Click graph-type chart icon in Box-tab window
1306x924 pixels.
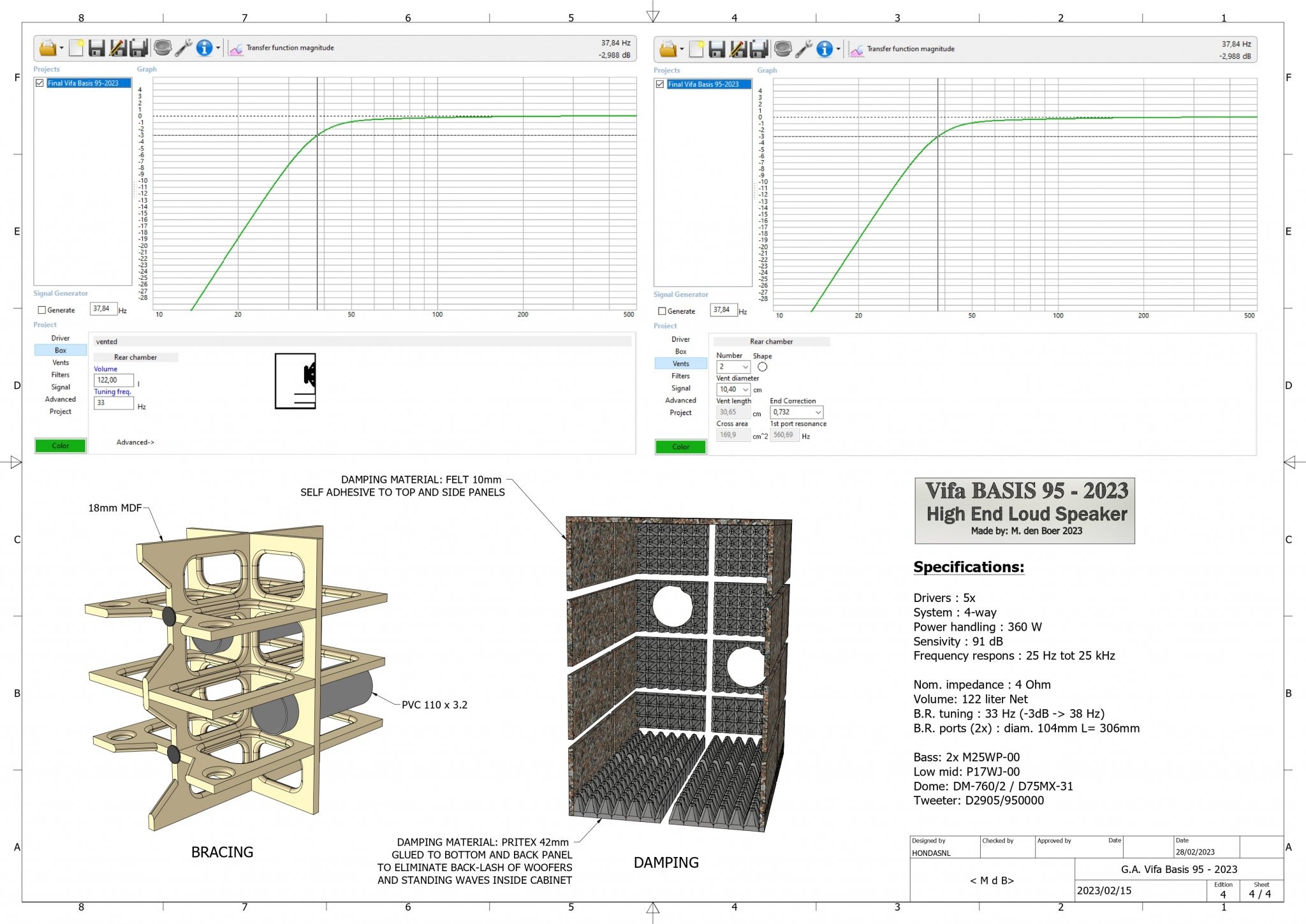(236, 49)
